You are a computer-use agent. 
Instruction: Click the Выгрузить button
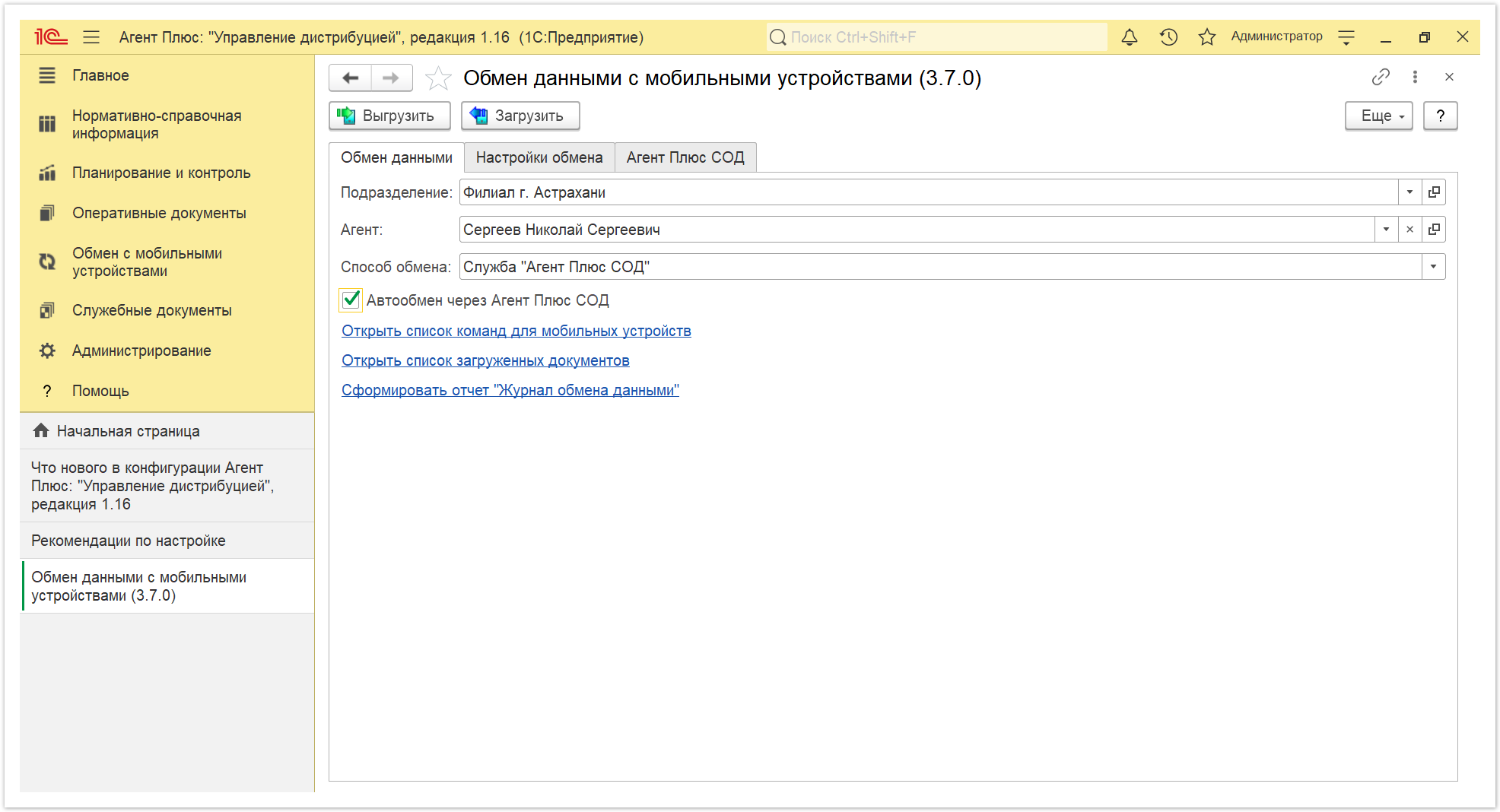click(x=389, y=116)
